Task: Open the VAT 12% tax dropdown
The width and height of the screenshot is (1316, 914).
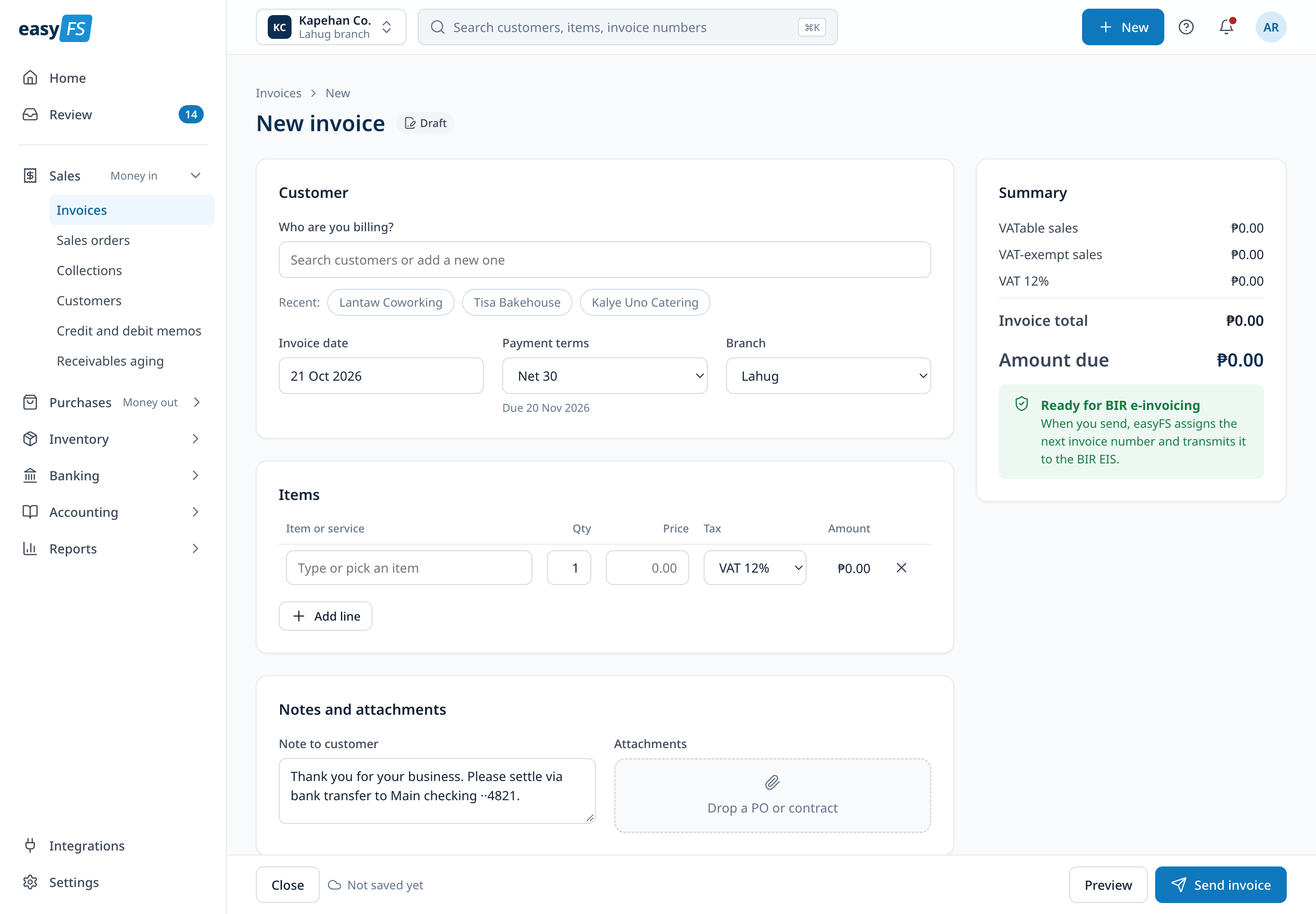Action: pos(755,568)
